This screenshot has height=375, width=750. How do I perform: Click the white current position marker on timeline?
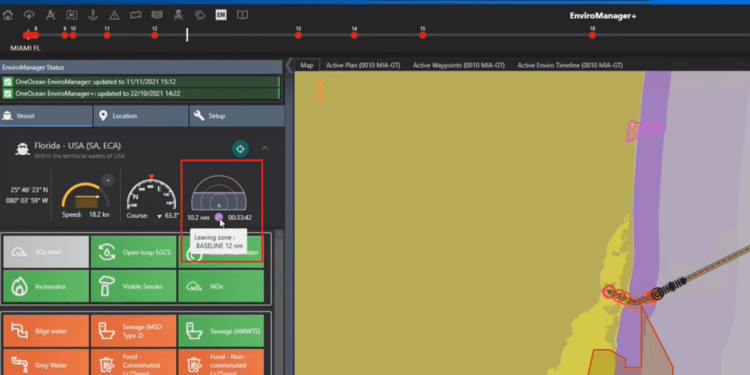pyautogui.click(x=187, y=34)
